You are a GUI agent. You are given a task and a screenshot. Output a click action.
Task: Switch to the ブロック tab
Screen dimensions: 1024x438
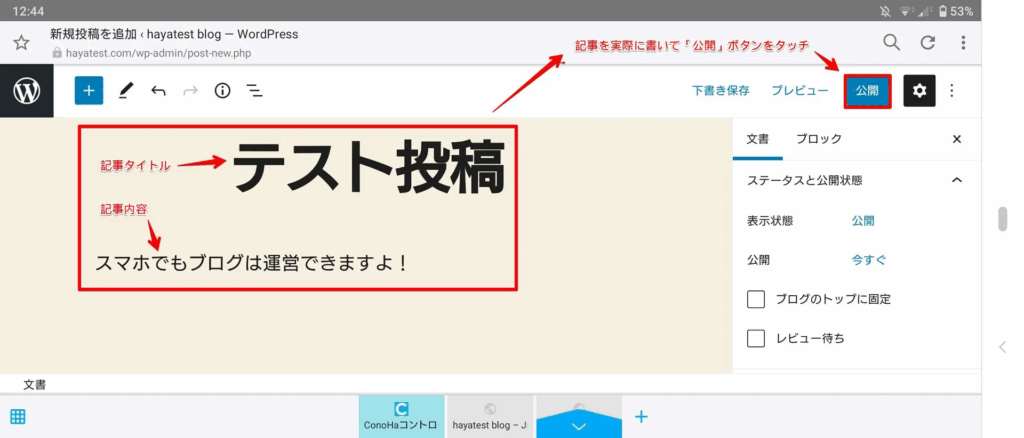818,140
